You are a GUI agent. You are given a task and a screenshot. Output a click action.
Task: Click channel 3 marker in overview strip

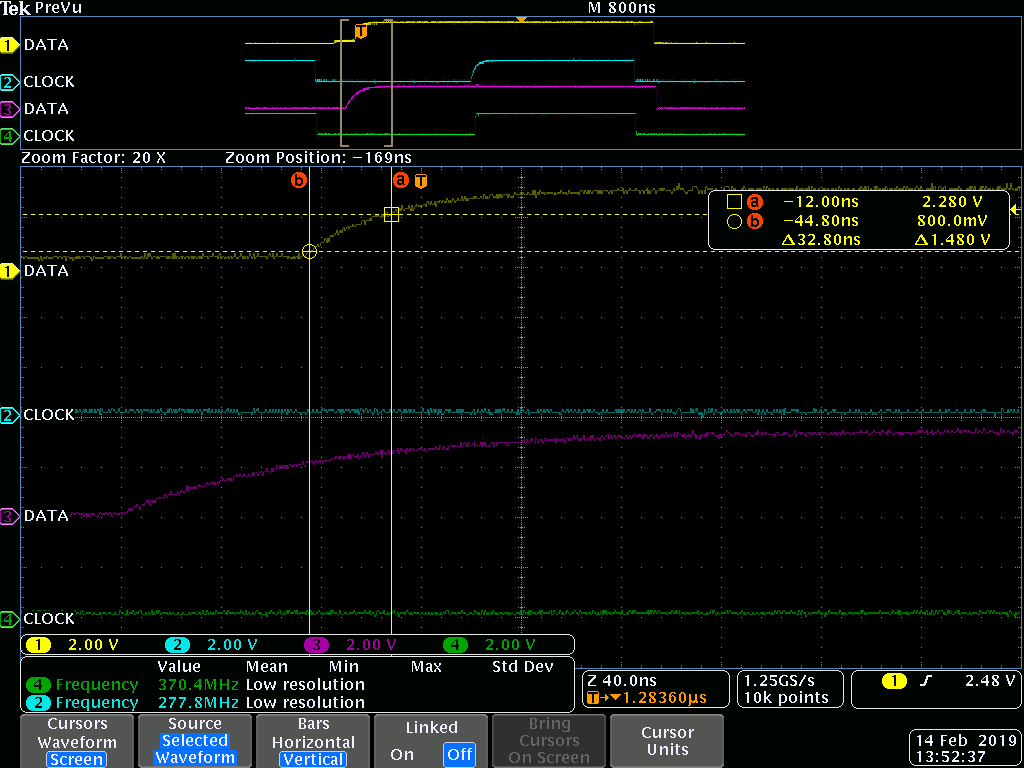(x=10, y=108)
